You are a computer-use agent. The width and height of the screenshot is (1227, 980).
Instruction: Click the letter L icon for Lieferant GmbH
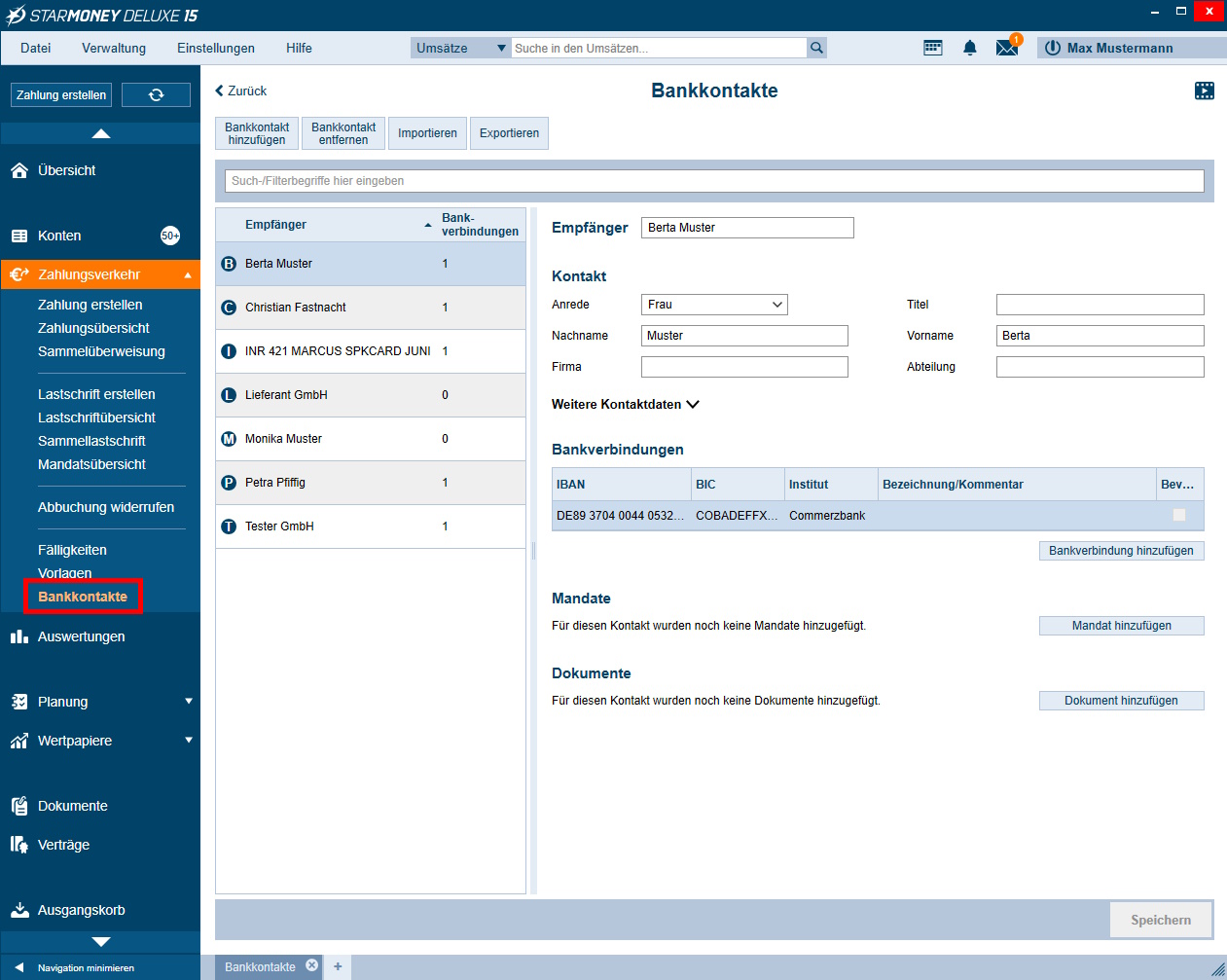(x=229, y=395)
